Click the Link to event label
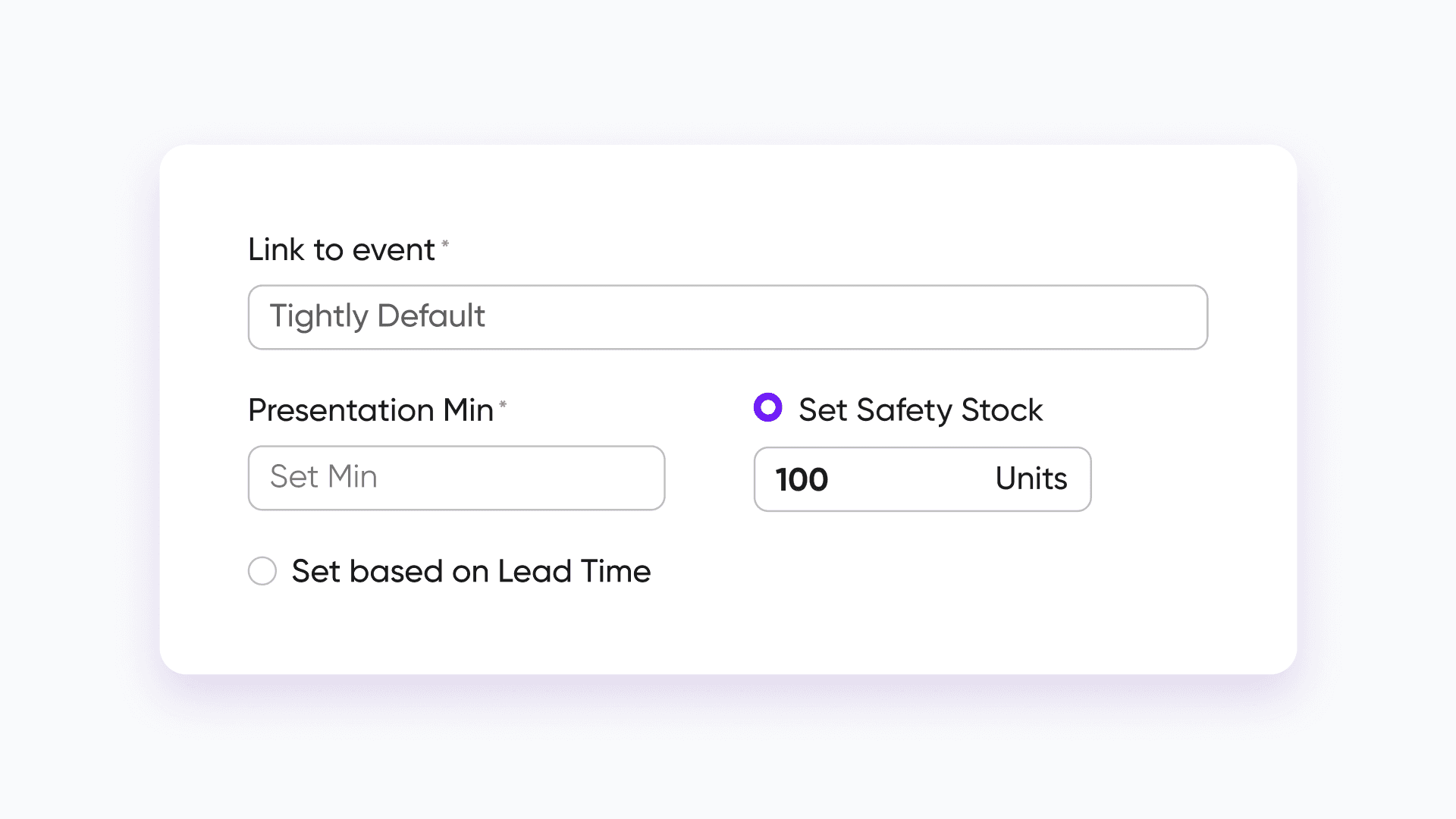The width and height of the screenshot is (1456, 819). [341, 250]
